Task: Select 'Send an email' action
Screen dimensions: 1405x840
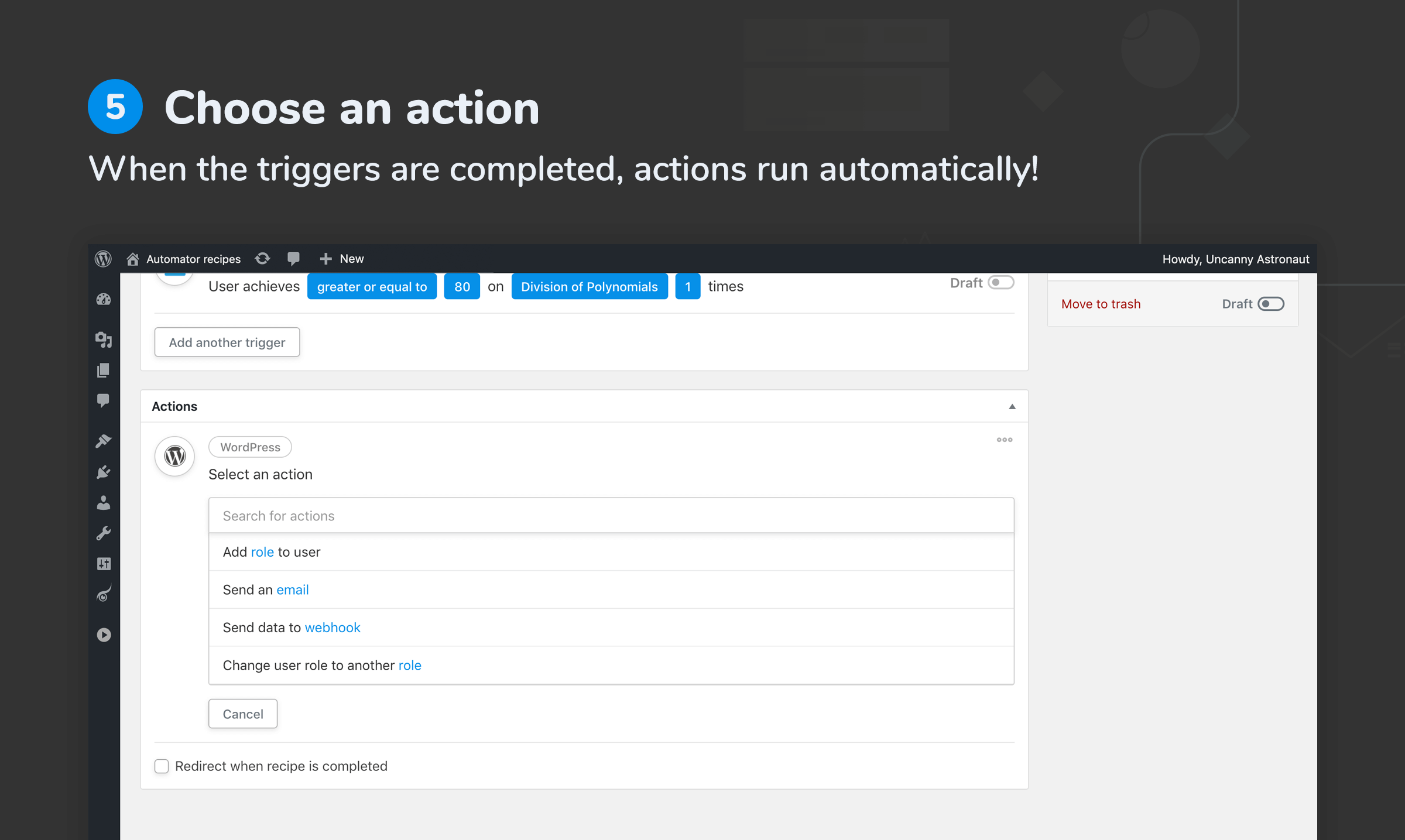Action: 266,590
